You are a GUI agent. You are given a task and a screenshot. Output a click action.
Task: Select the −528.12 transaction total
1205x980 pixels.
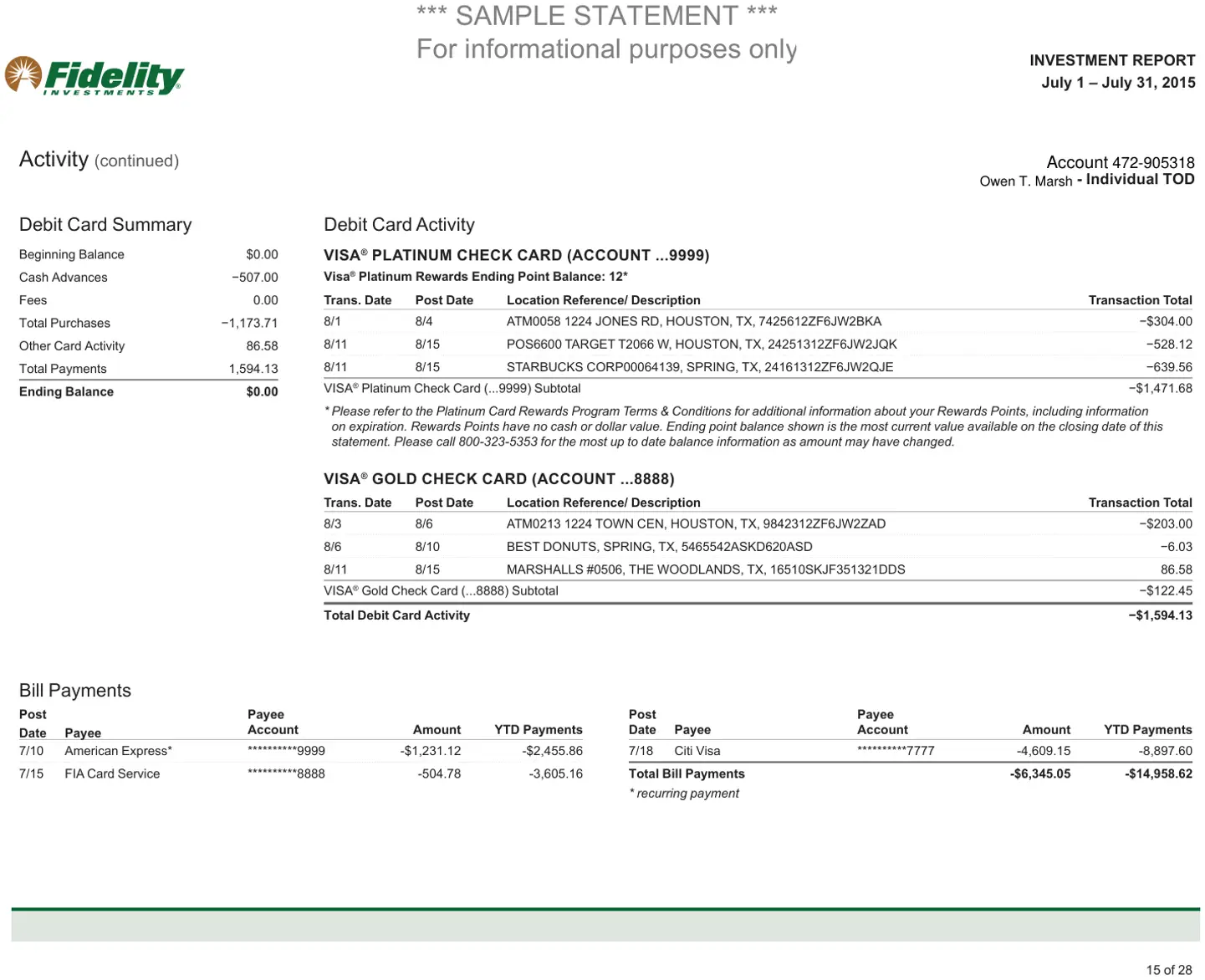(x=1169, y=344)
